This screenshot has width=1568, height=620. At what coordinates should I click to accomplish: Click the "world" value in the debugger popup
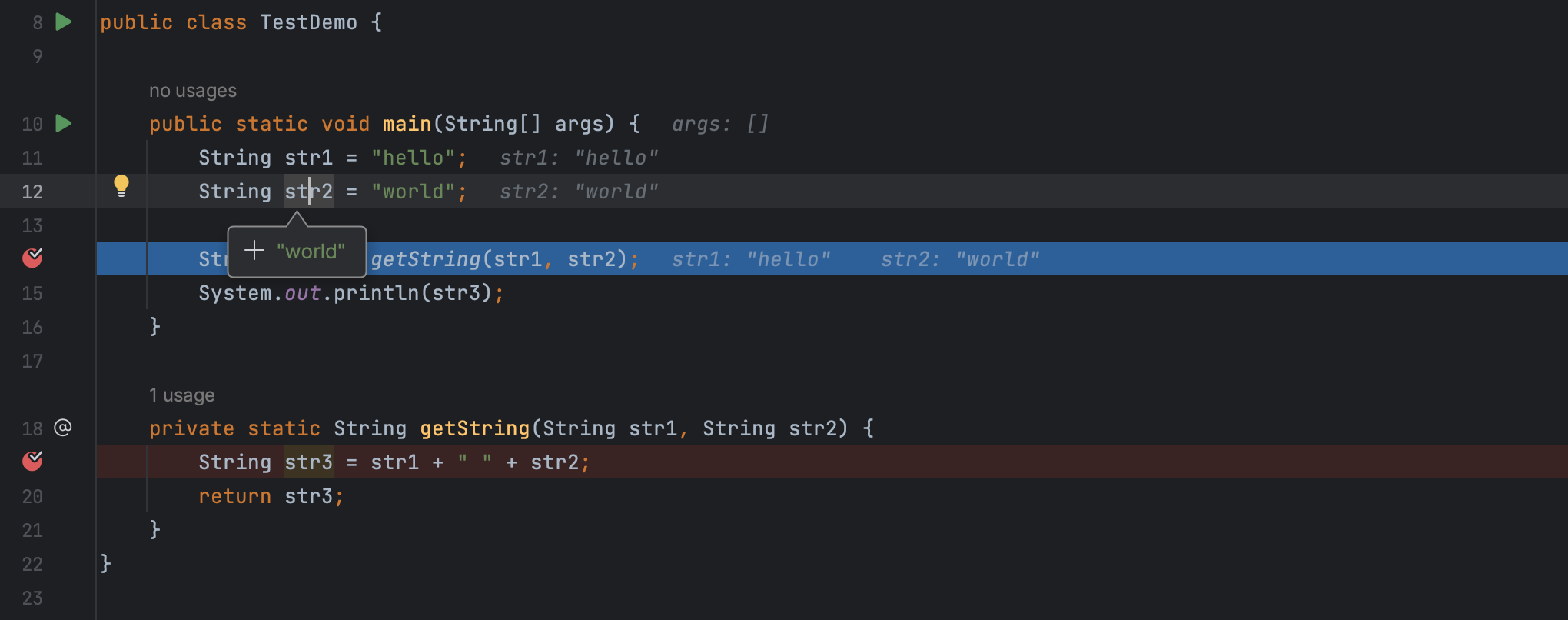pos(311,252)
